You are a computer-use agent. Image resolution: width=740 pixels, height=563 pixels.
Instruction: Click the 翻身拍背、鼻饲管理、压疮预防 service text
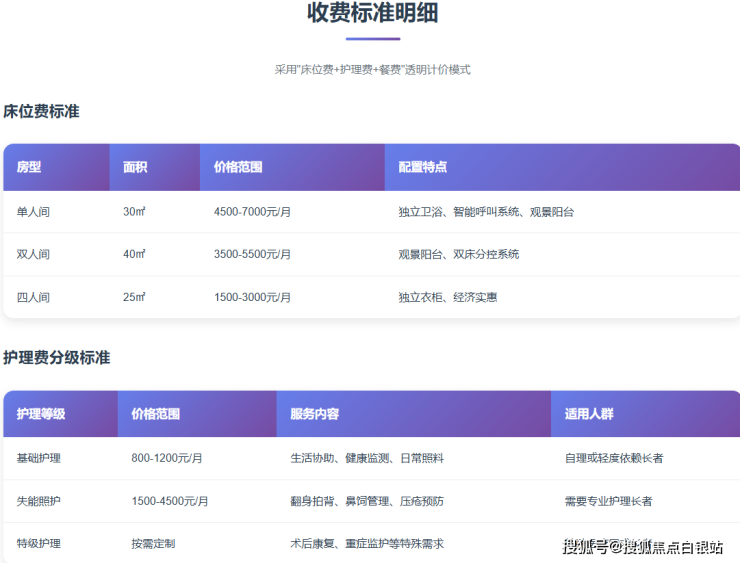coord(367,501)
